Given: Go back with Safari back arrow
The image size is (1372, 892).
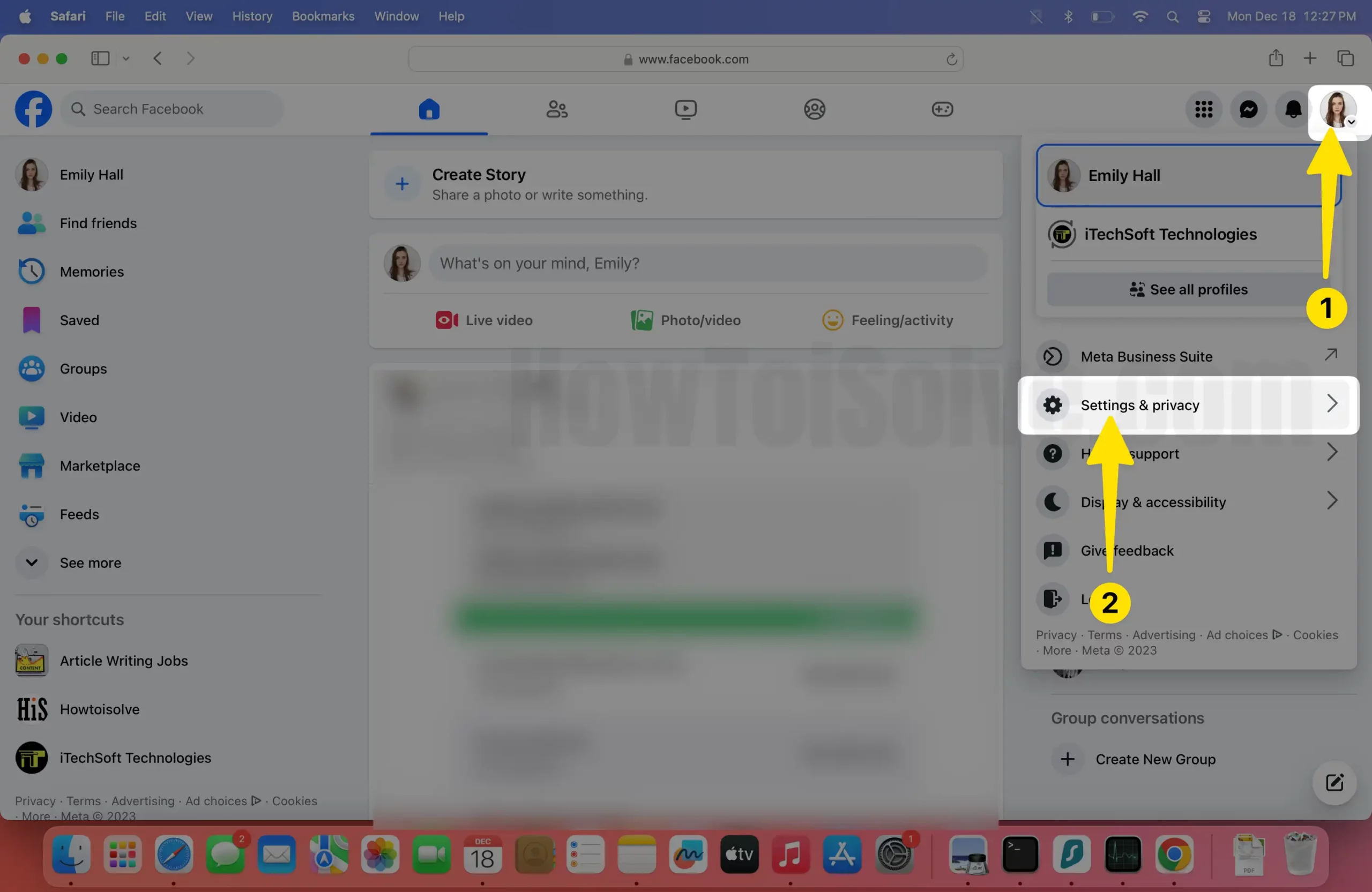Looking at the screenshot, I should pyautogui.click(x=158, y=58).
